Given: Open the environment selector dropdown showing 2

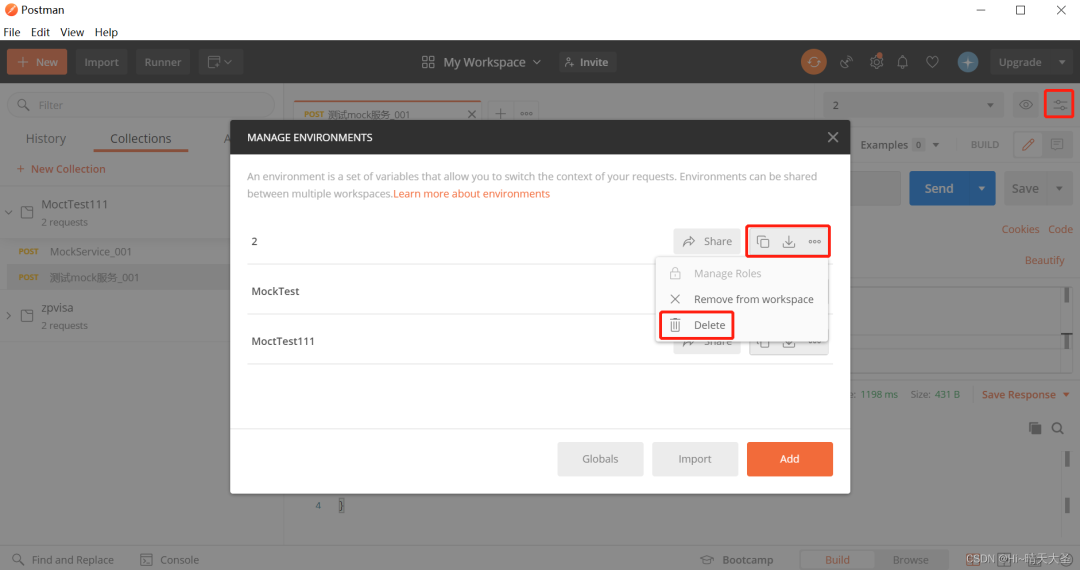Looking at the screenshot, I should pos(913,105).
